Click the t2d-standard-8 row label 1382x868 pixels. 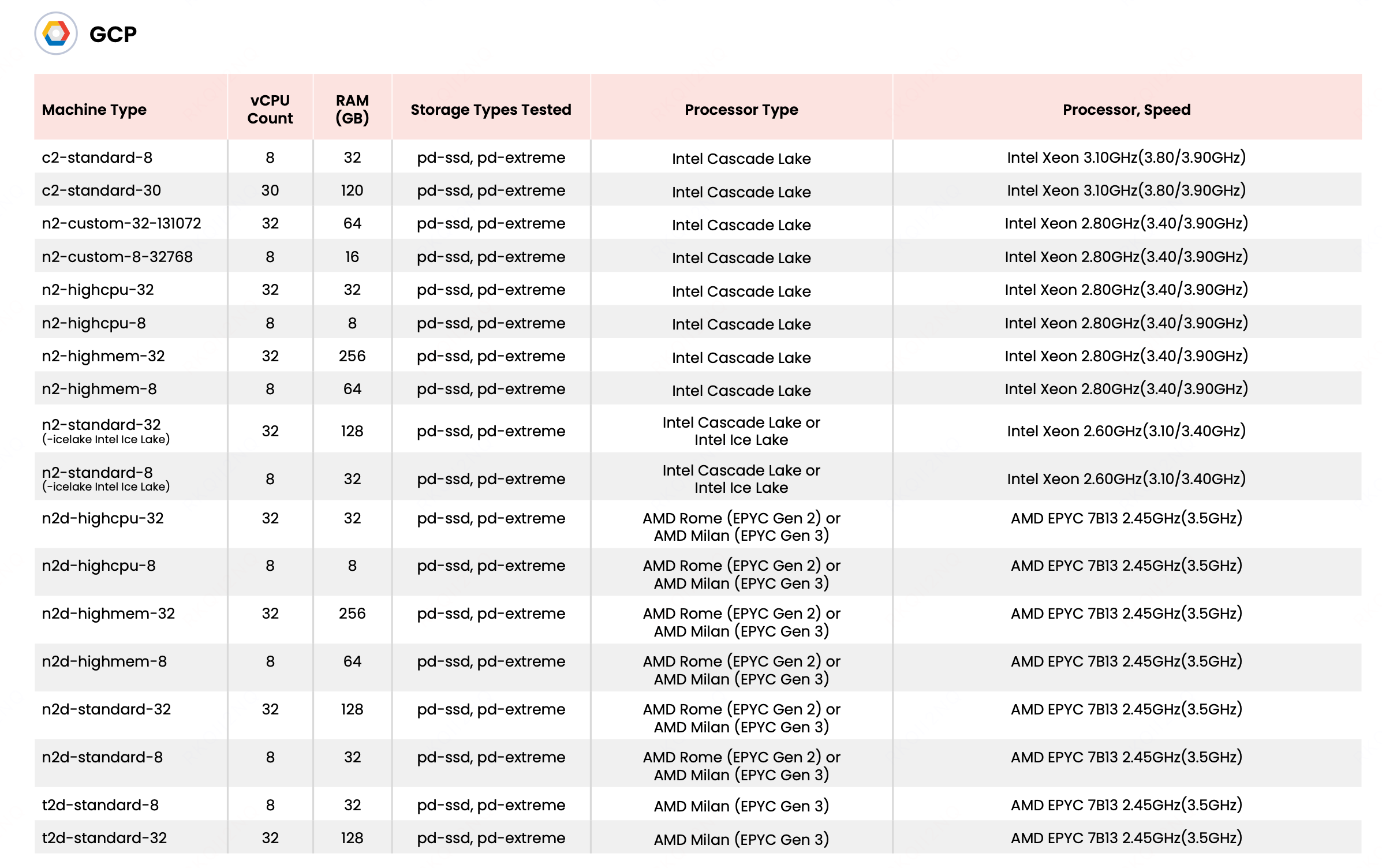click(100, 805)
